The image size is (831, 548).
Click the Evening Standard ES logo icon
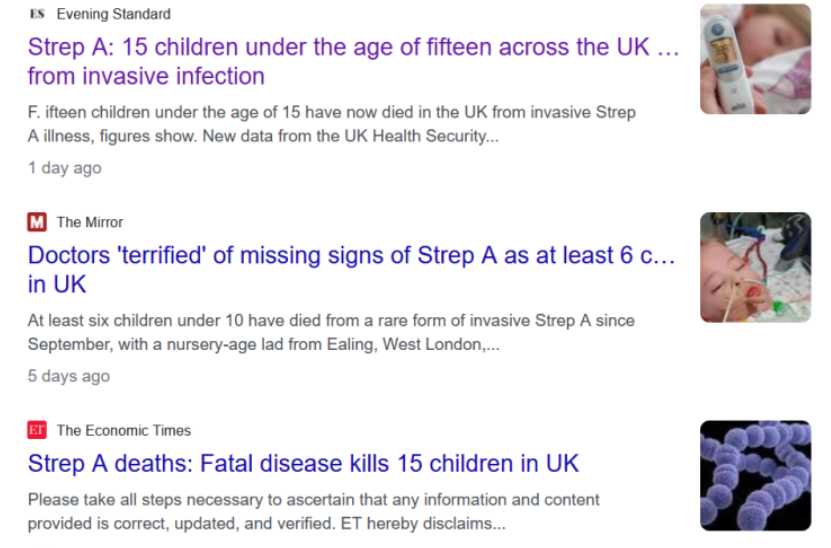tap(37, 14)
